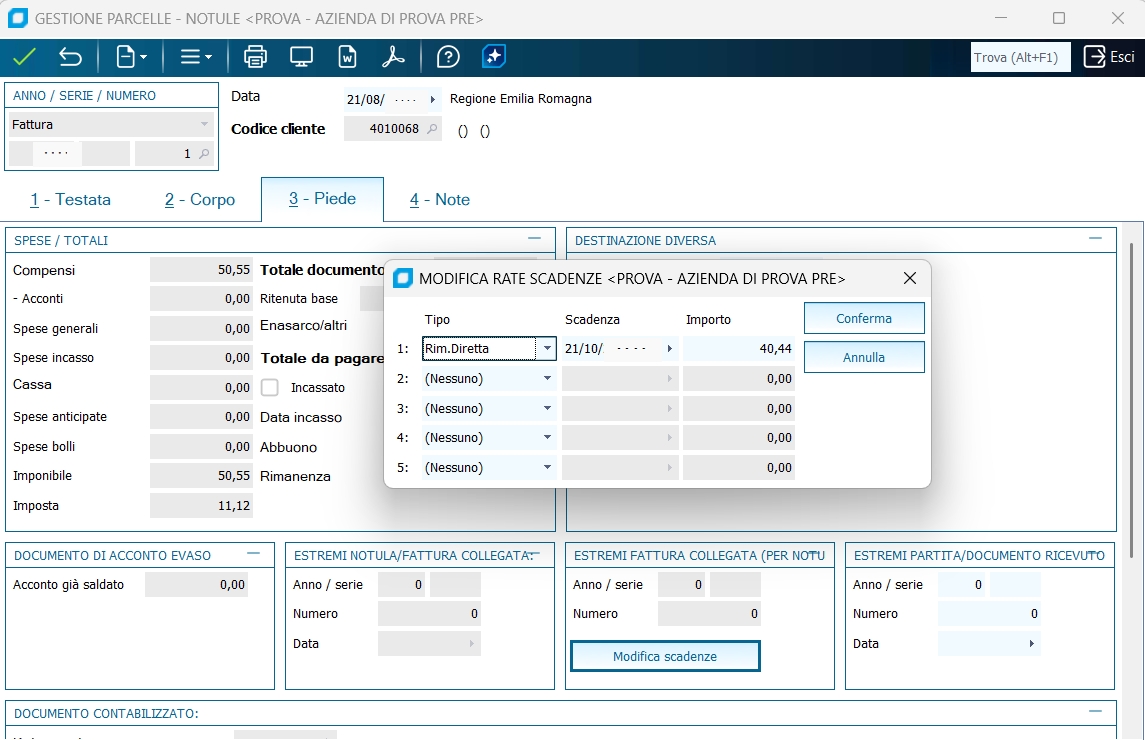Click the Annulla button

(864, 357)
